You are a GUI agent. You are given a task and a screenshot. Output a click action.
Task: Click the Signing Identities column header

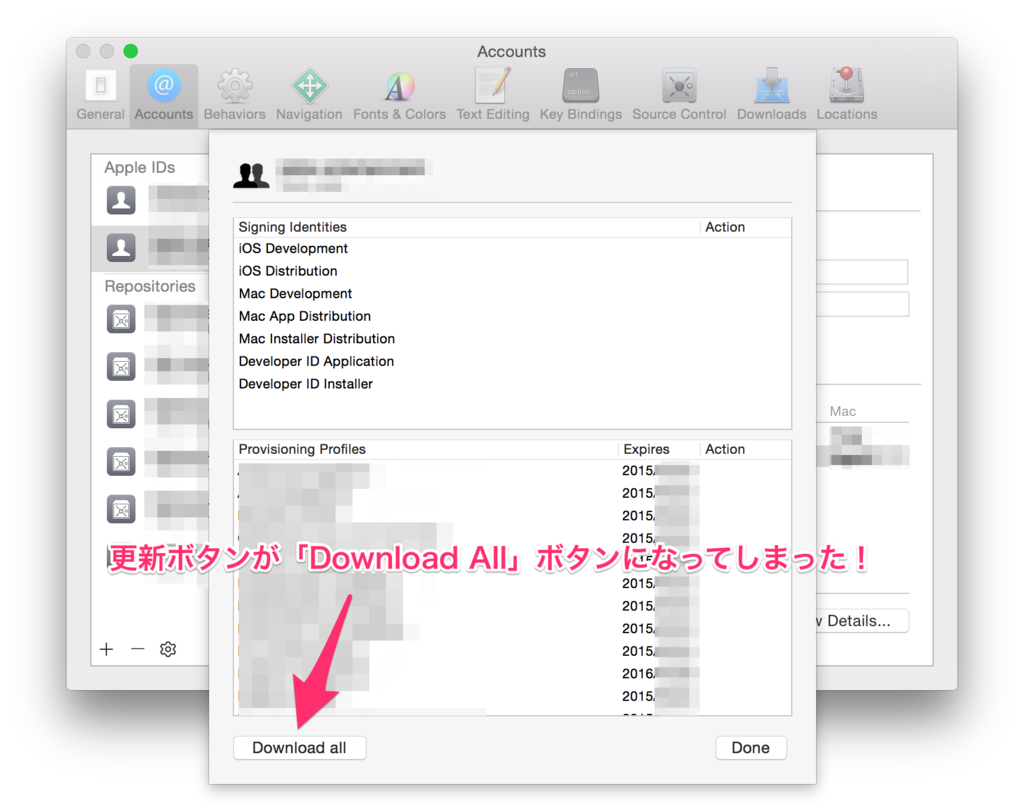pyautogui.click(x=466, y=227)
